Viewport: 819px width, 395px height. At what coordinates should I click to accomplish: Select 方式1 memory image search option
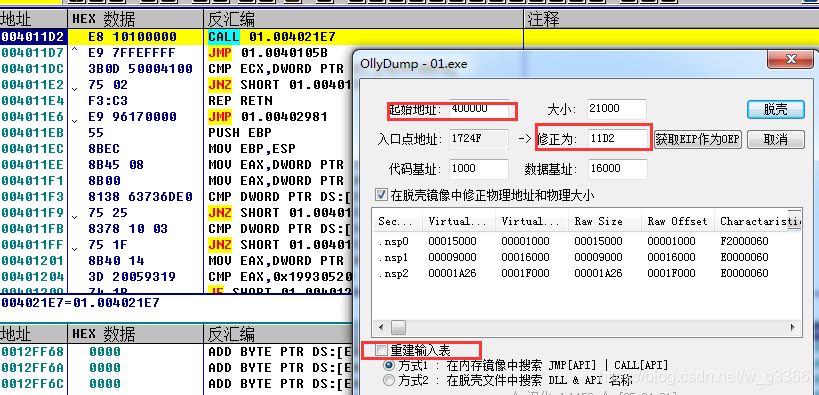tap(389, 365)
